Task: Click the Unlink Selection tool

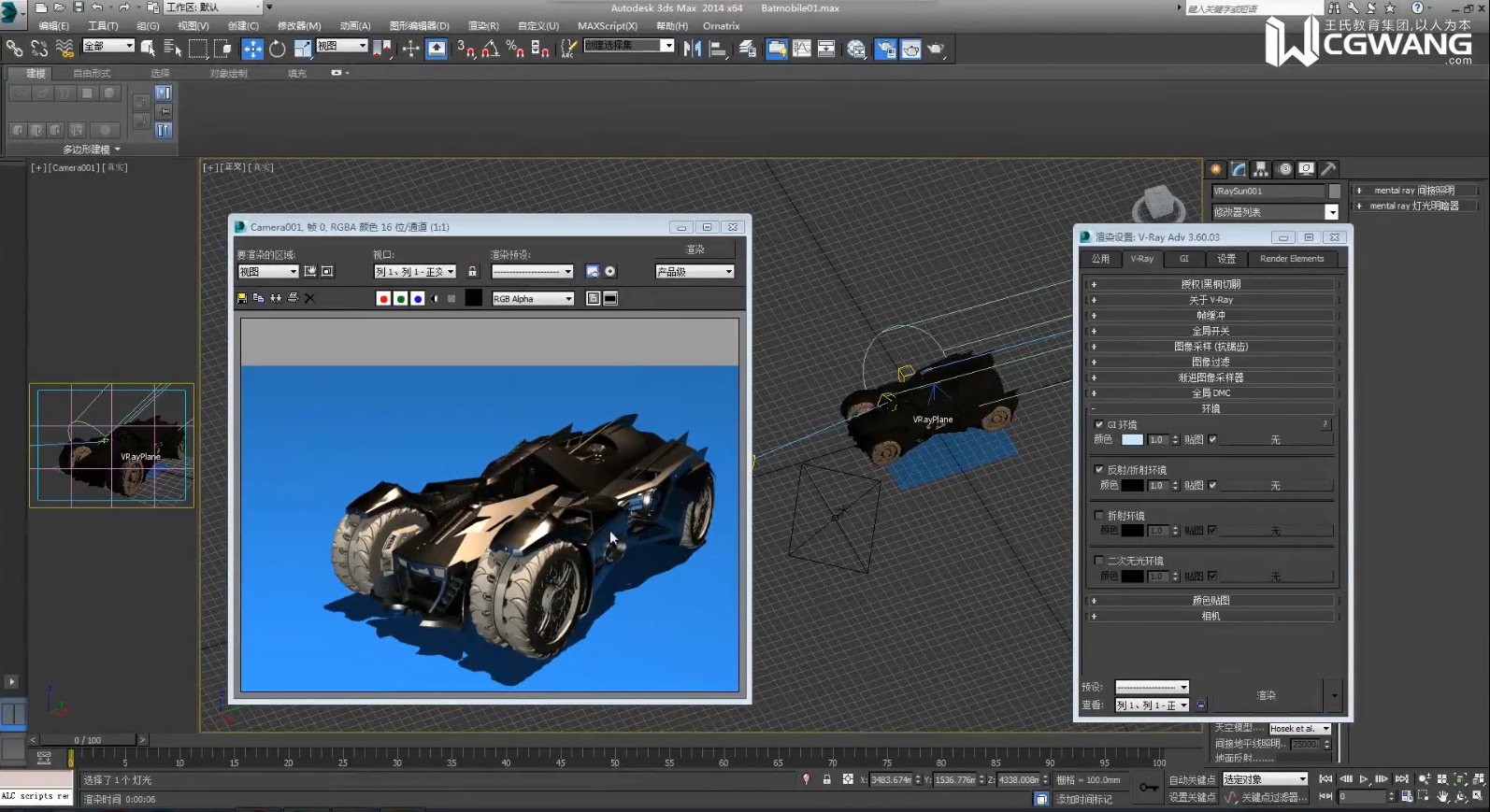Action: 39,48
